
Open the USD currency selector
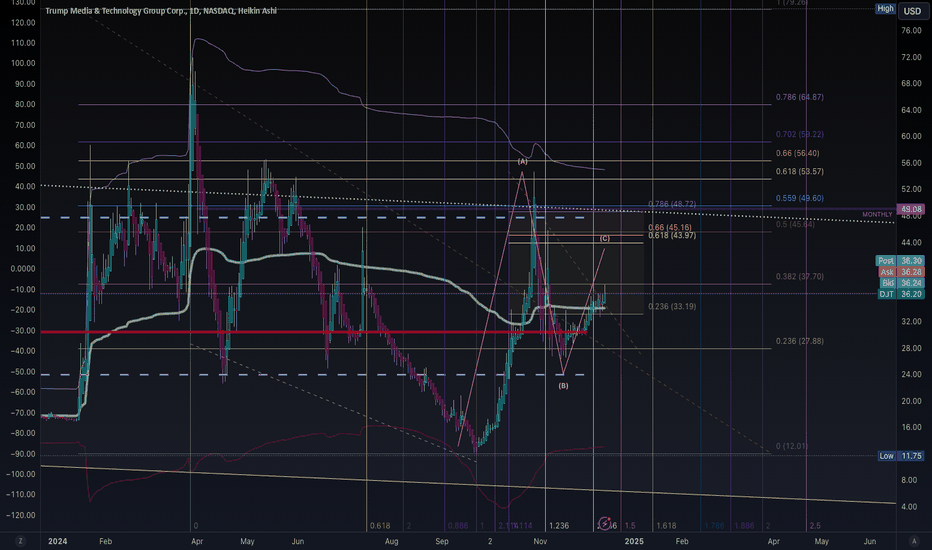[912, 11]
